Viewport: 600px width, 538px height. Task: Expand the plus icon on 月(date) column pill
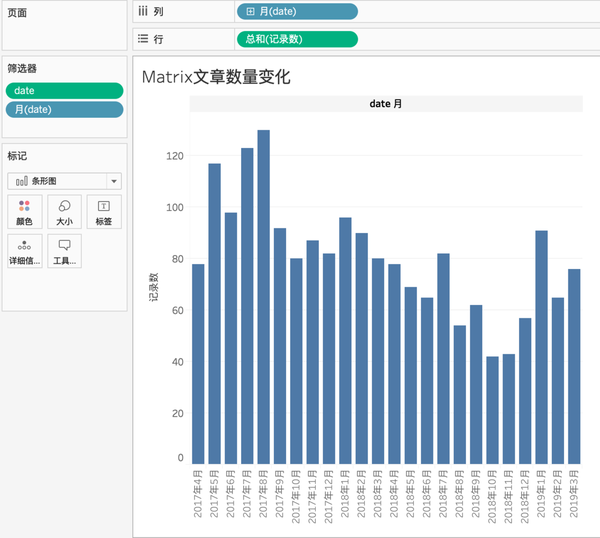coord(250,11)
